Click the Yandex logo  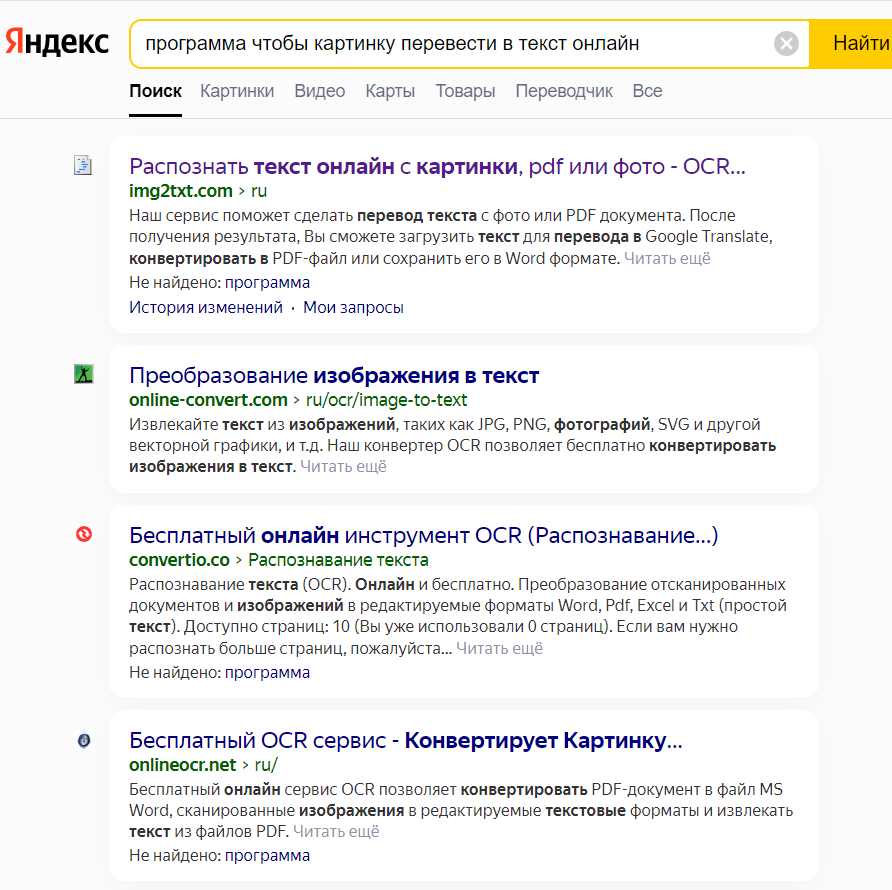57,43
